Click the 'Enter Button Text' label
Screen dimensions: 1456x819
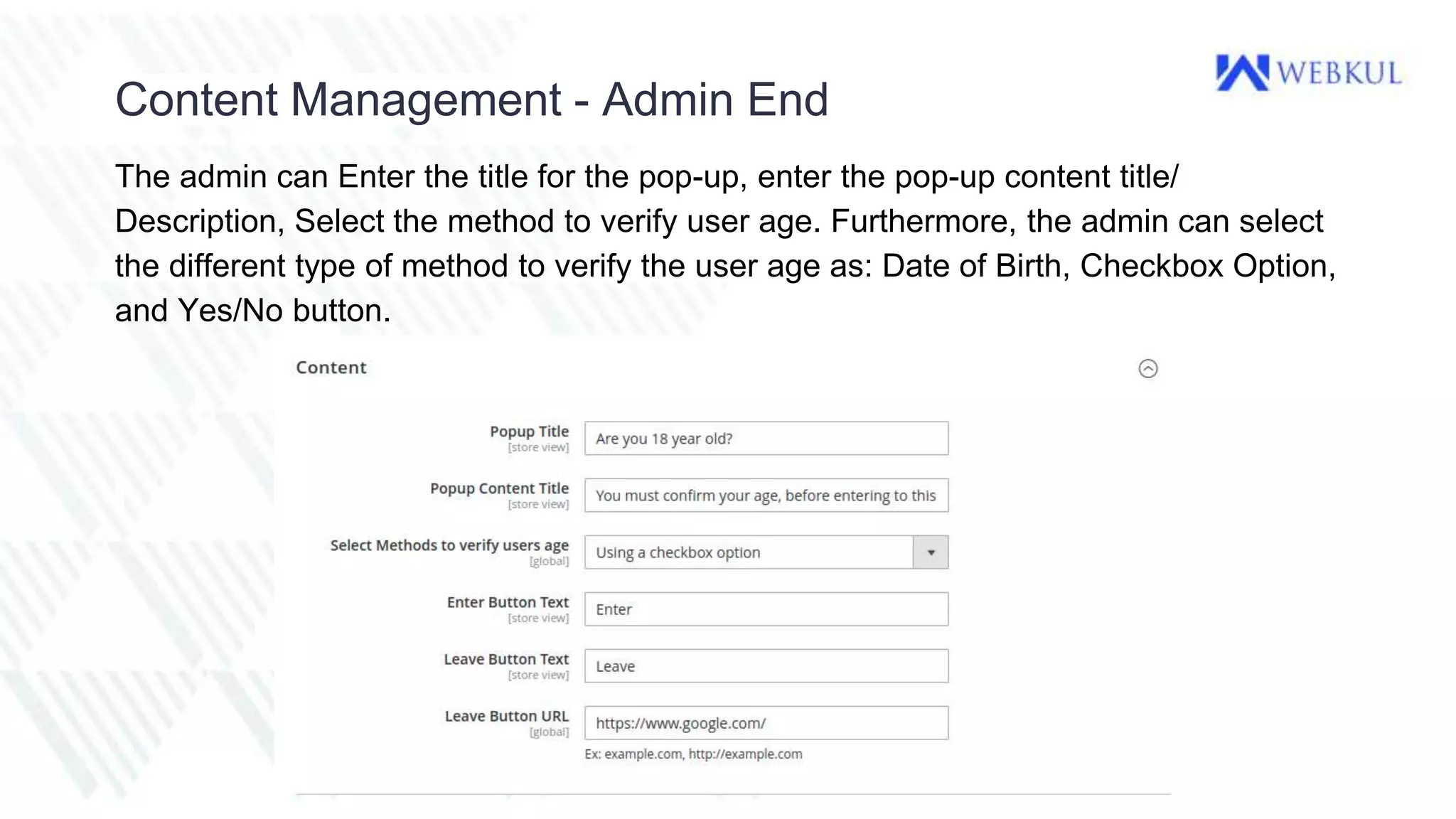click(508, 602)
